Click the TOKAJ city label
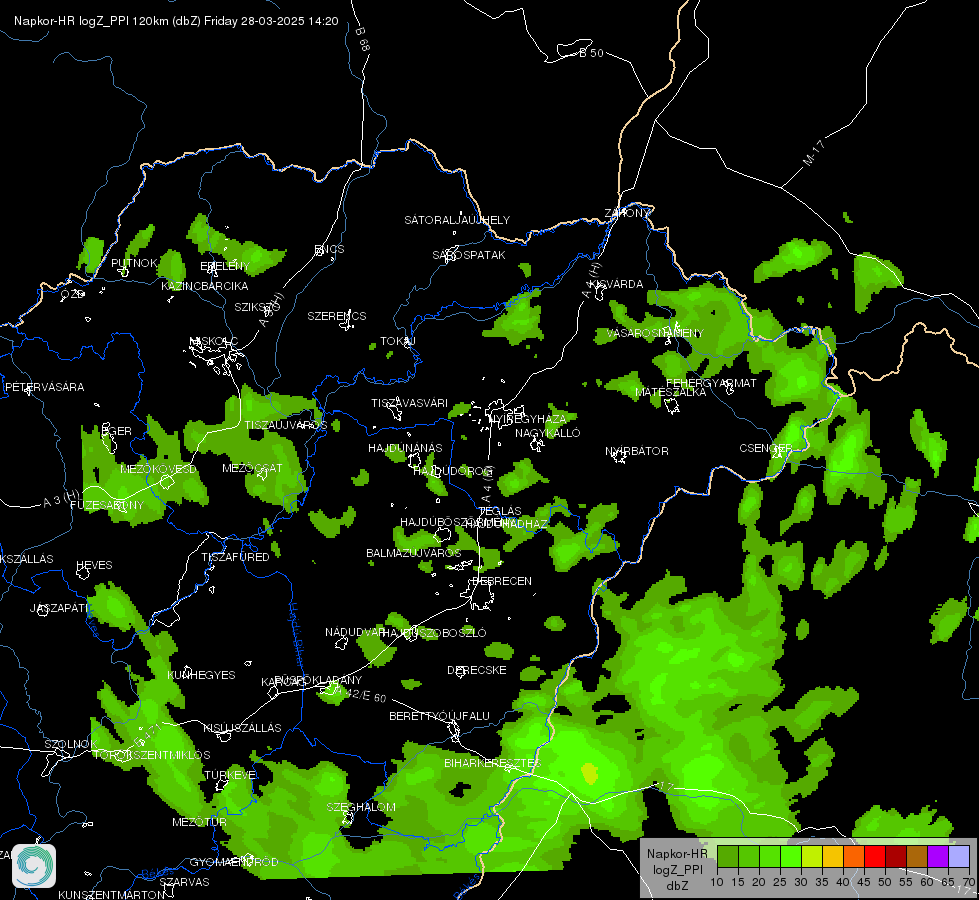Viewport: 979px width, 900px height. click(398, 341)
